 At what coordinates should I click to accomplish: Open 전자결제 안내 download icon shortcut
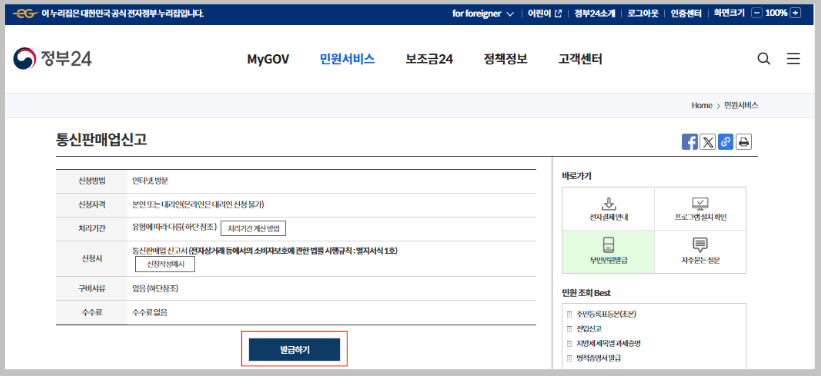608,209
